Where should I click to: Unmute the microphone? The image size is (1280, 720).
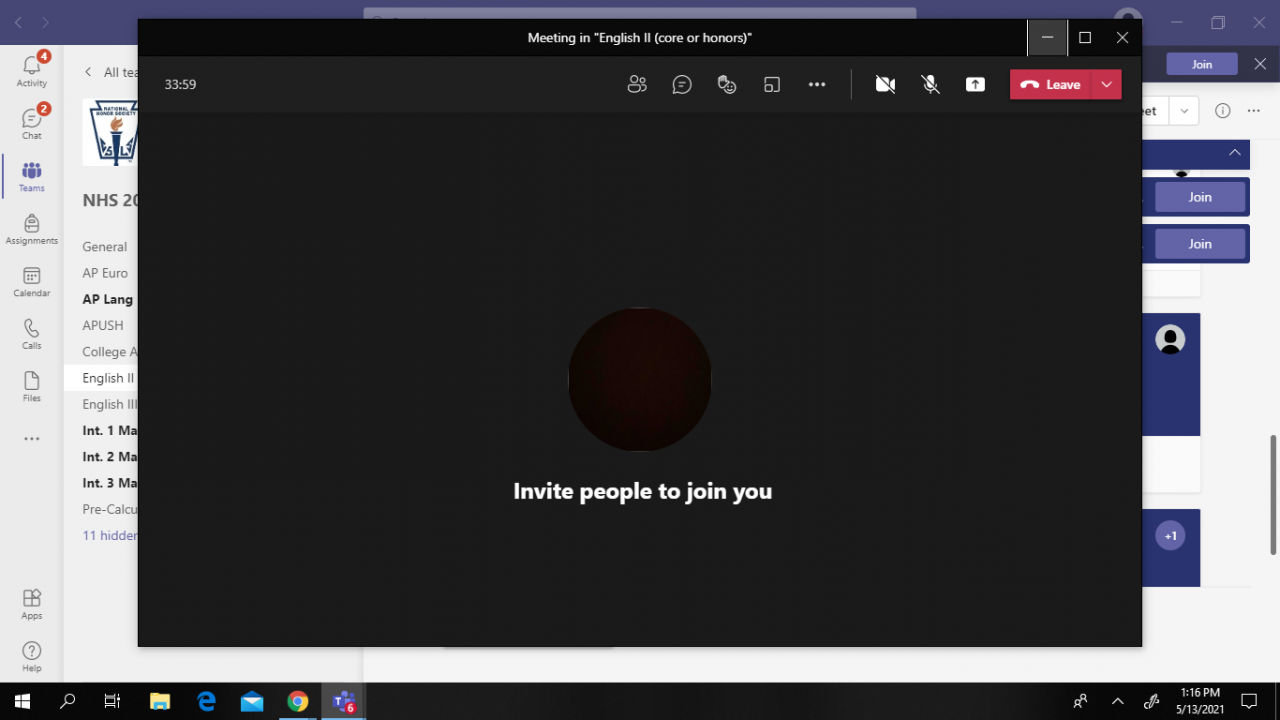[931, 85]
